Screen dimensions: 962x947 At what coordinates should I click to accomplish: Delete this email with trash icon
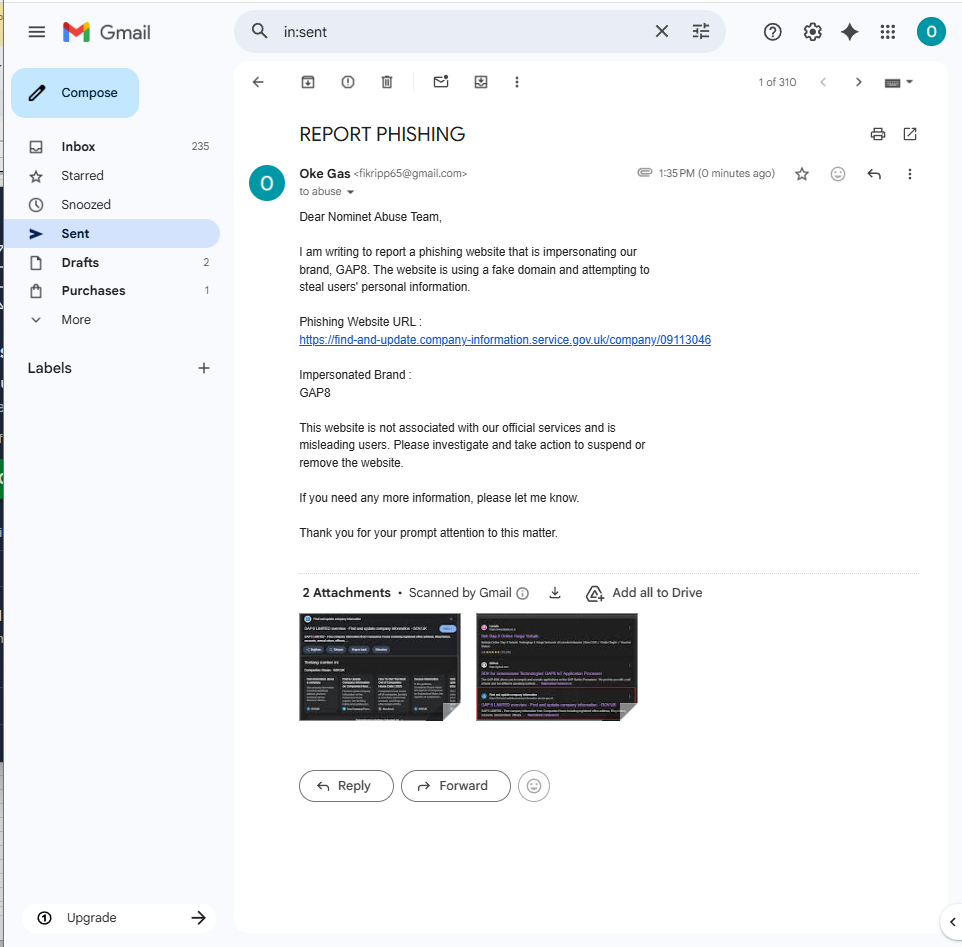click(x=387, y=82)
